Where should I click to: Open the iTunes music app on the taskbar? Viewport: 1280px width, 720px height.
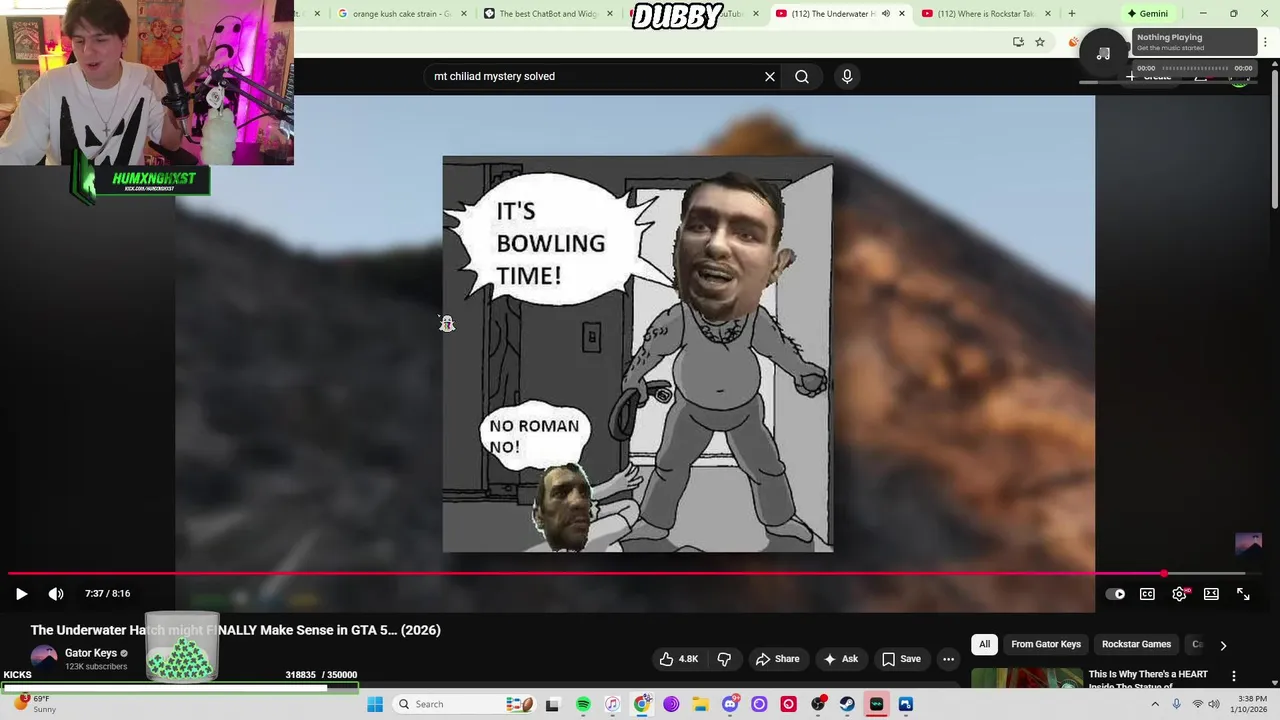click(612, 704)
